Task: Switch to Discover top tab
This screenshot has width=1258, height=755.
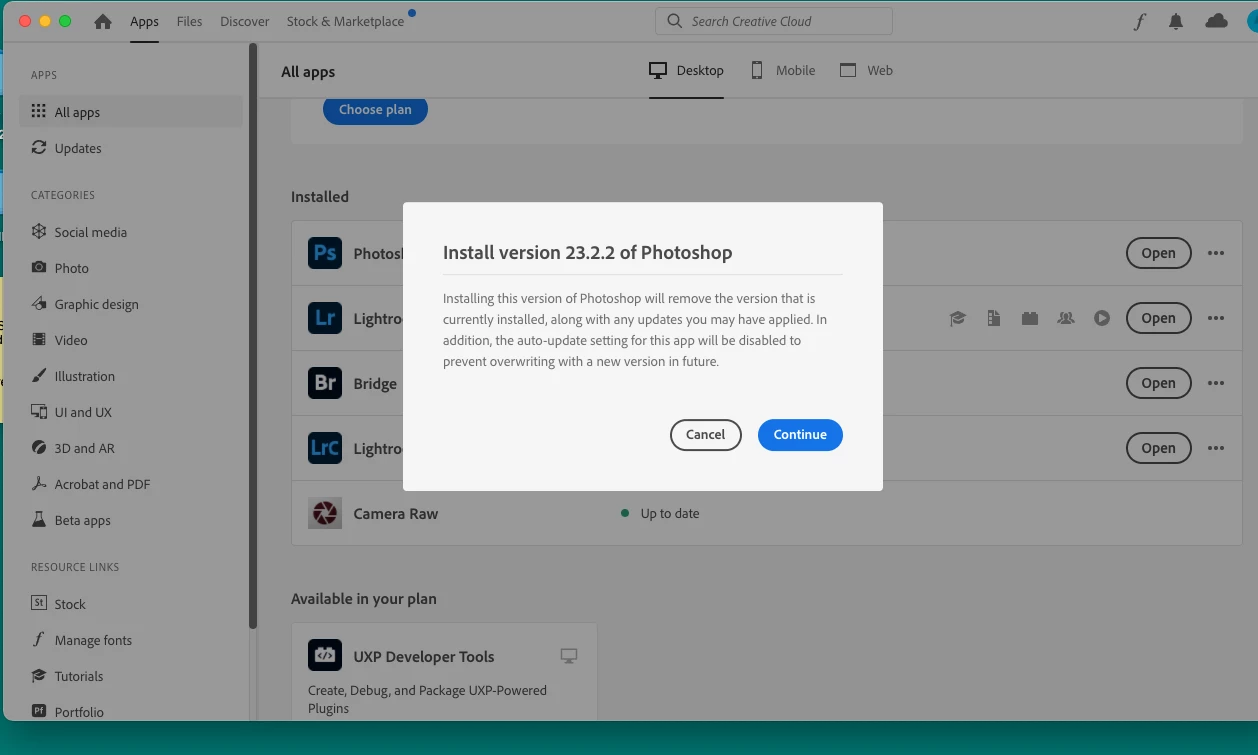Action: tap(245, 21)
